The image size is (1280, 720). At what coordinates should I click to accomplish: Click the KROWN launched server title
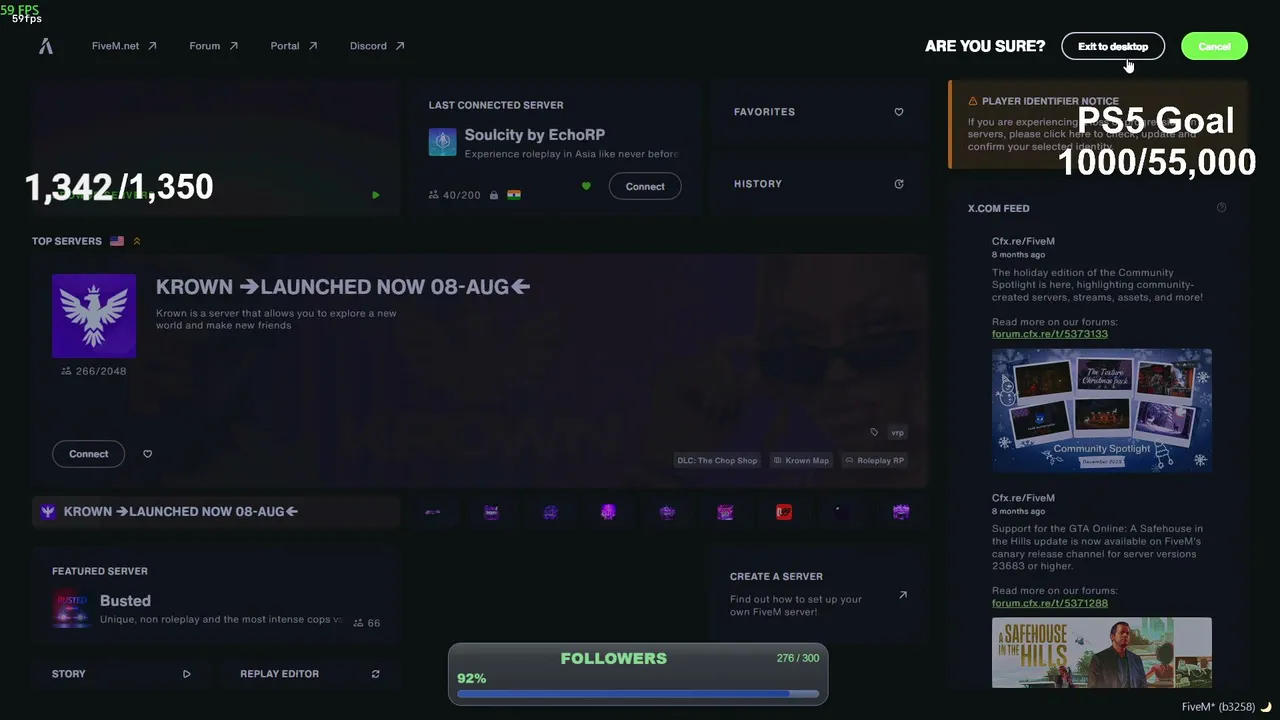[x=343, y=287]
